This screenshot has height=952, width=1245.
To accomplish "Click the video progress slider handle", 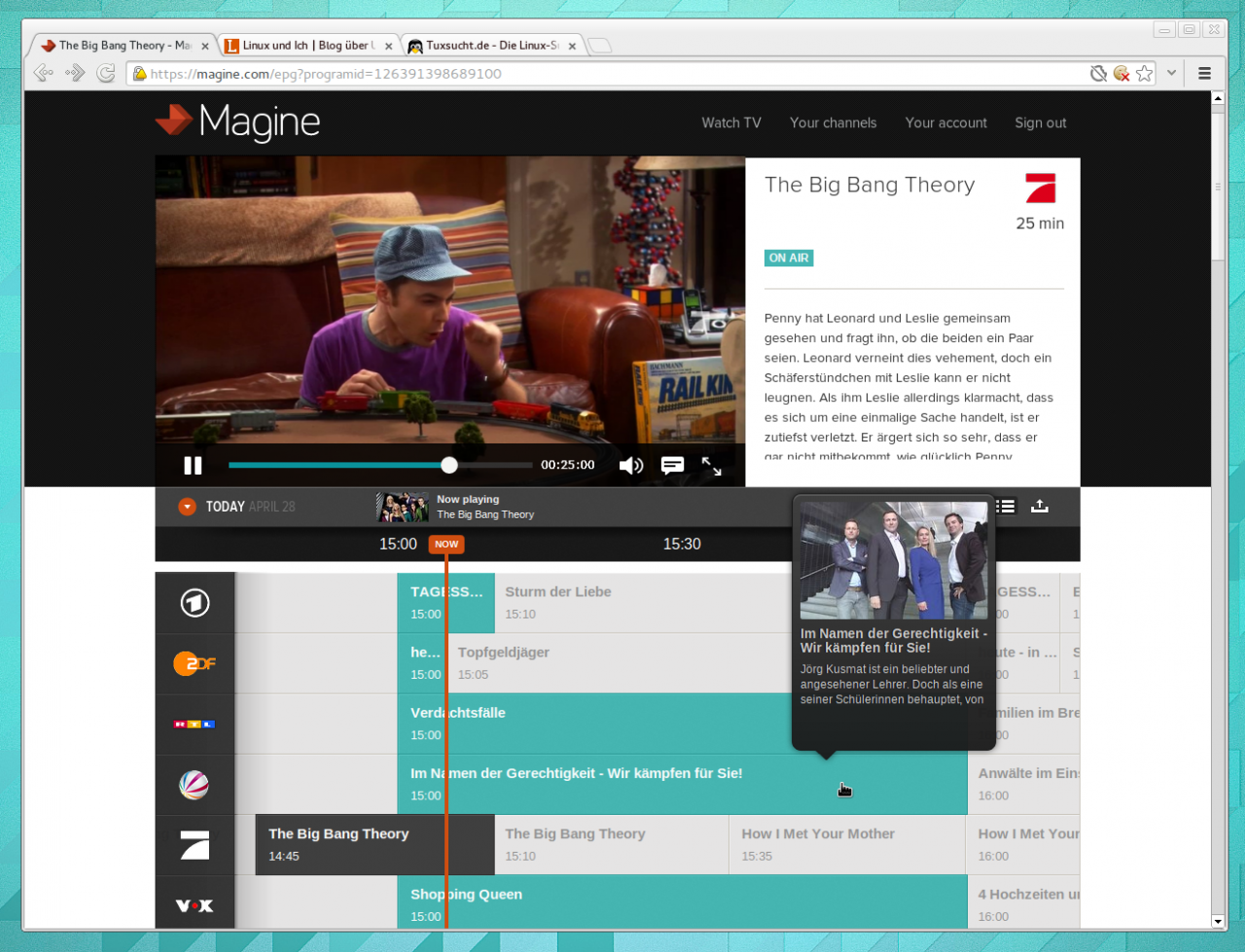I will pyautogui.click(x=448, y=465).
